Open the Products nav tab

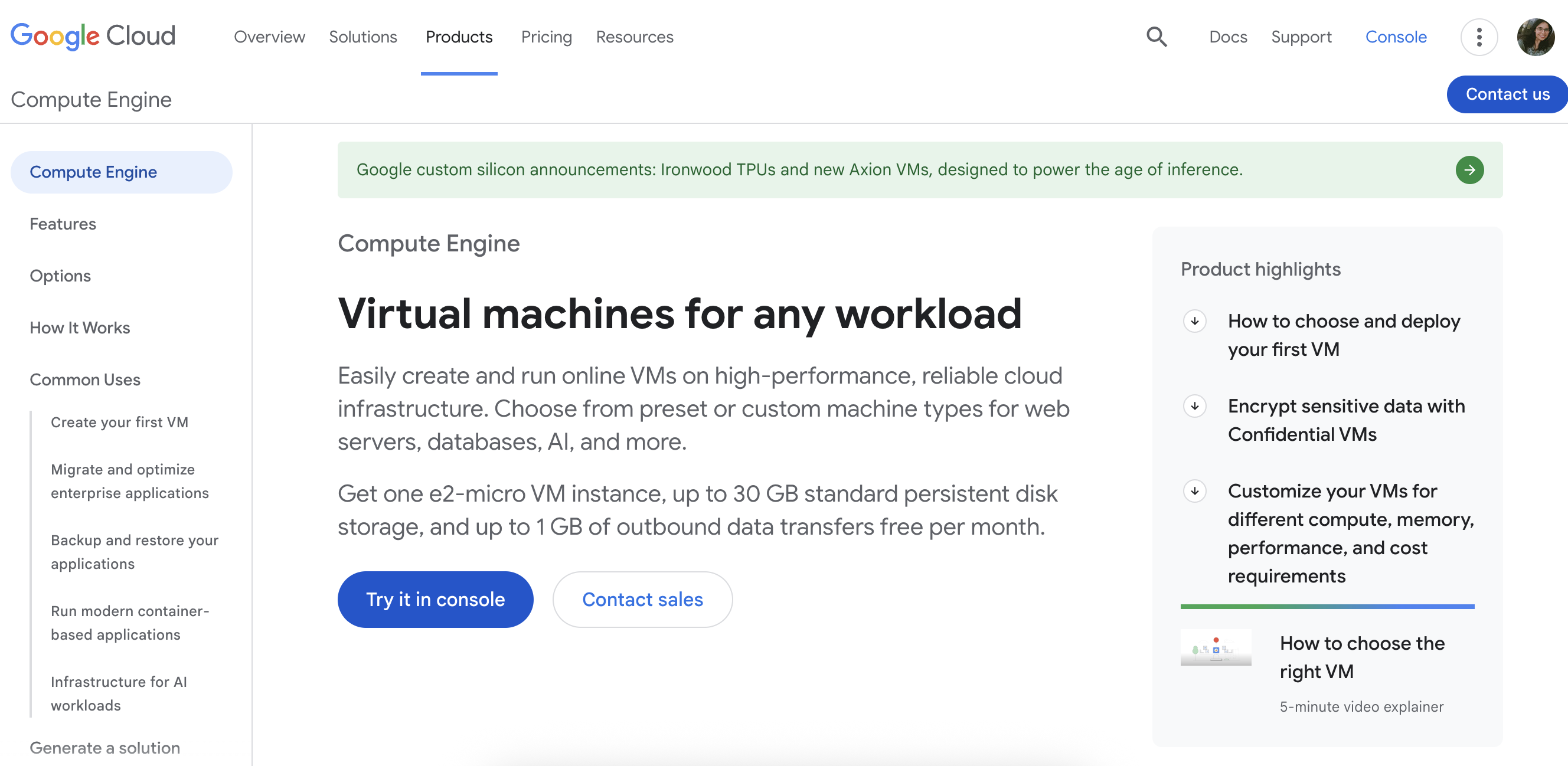pos(458,37)
